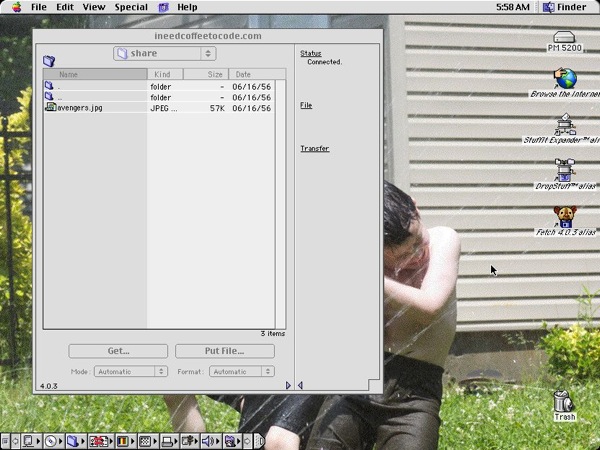Open the Special menu

[x=131, y=7]
